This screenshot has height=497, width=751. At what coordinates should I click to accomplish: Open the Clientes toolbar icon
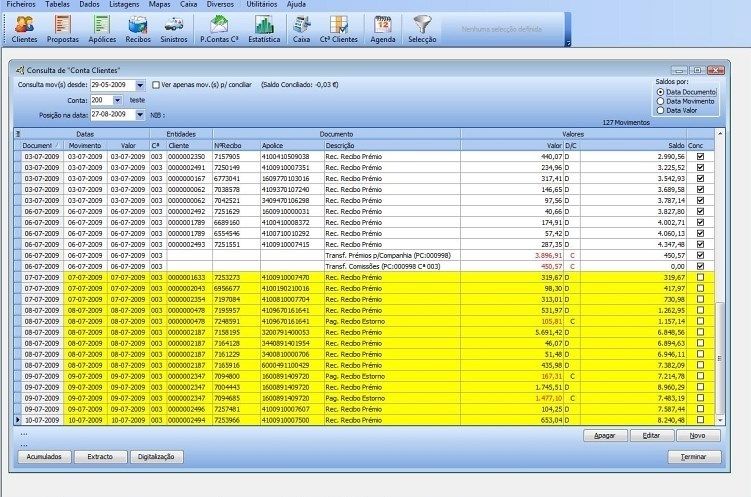coord(24,27)
